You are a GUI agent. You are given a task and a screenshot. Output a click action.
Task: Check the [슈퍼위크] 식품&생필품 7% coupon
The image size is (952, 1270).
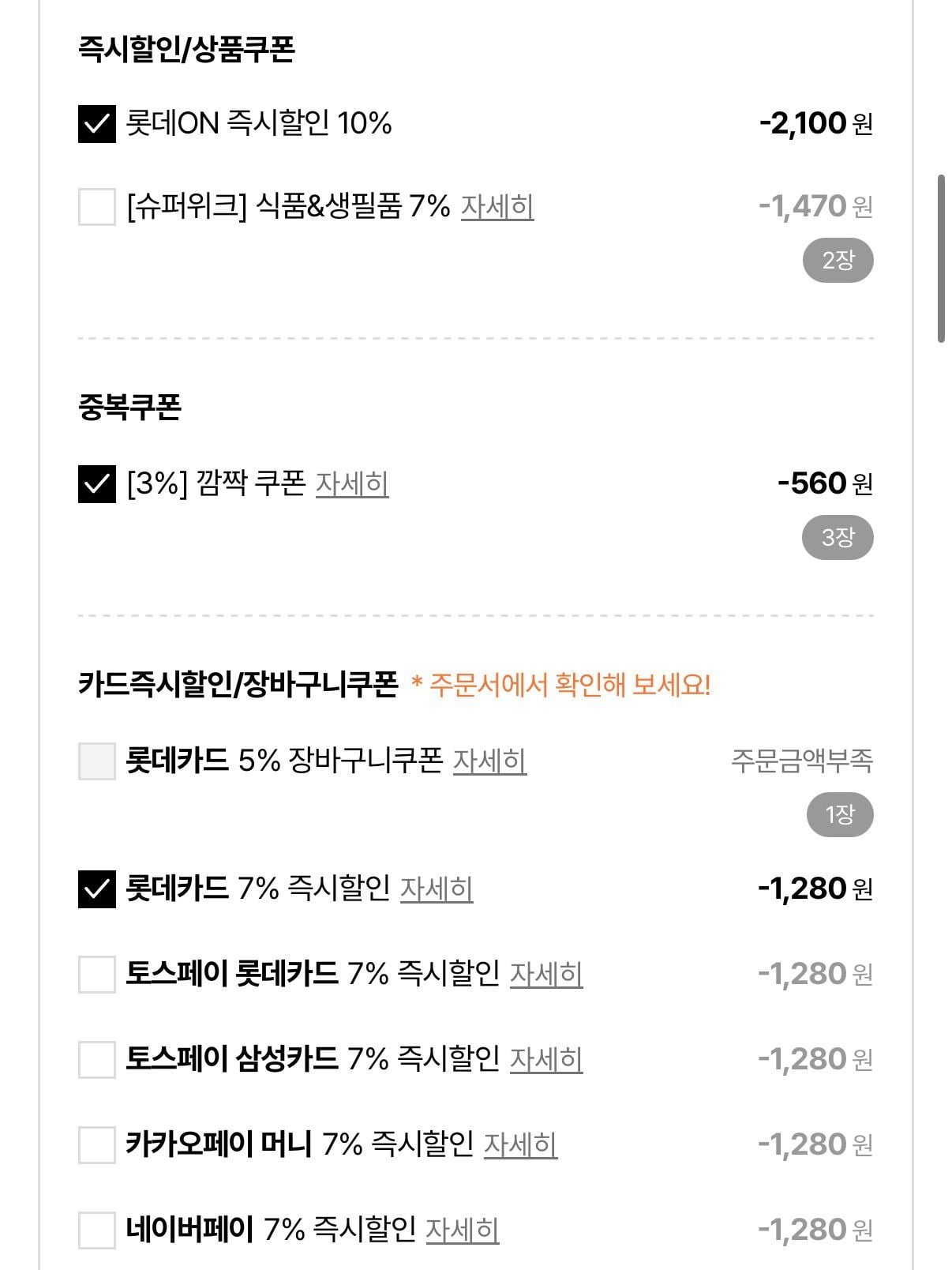pyautogui.click(x=97, y=207)
